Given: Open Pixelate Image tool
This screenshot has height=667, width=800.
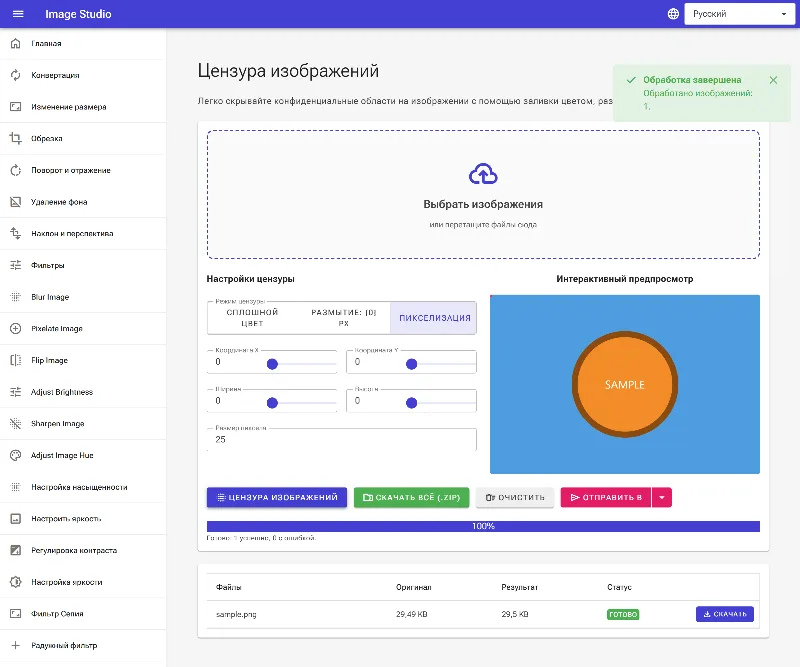Looking at the screenshot, I should (83, 328).
